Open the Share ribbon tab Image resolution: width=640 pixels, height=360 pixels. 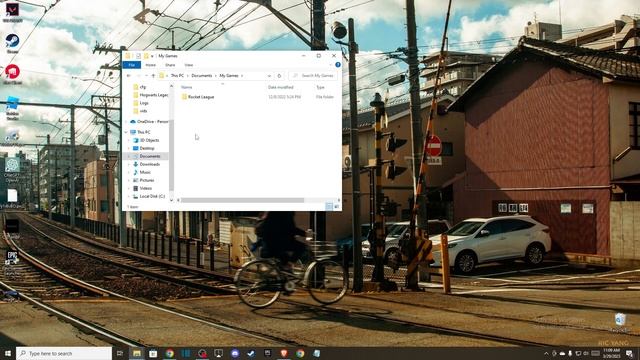click(170, 65)
